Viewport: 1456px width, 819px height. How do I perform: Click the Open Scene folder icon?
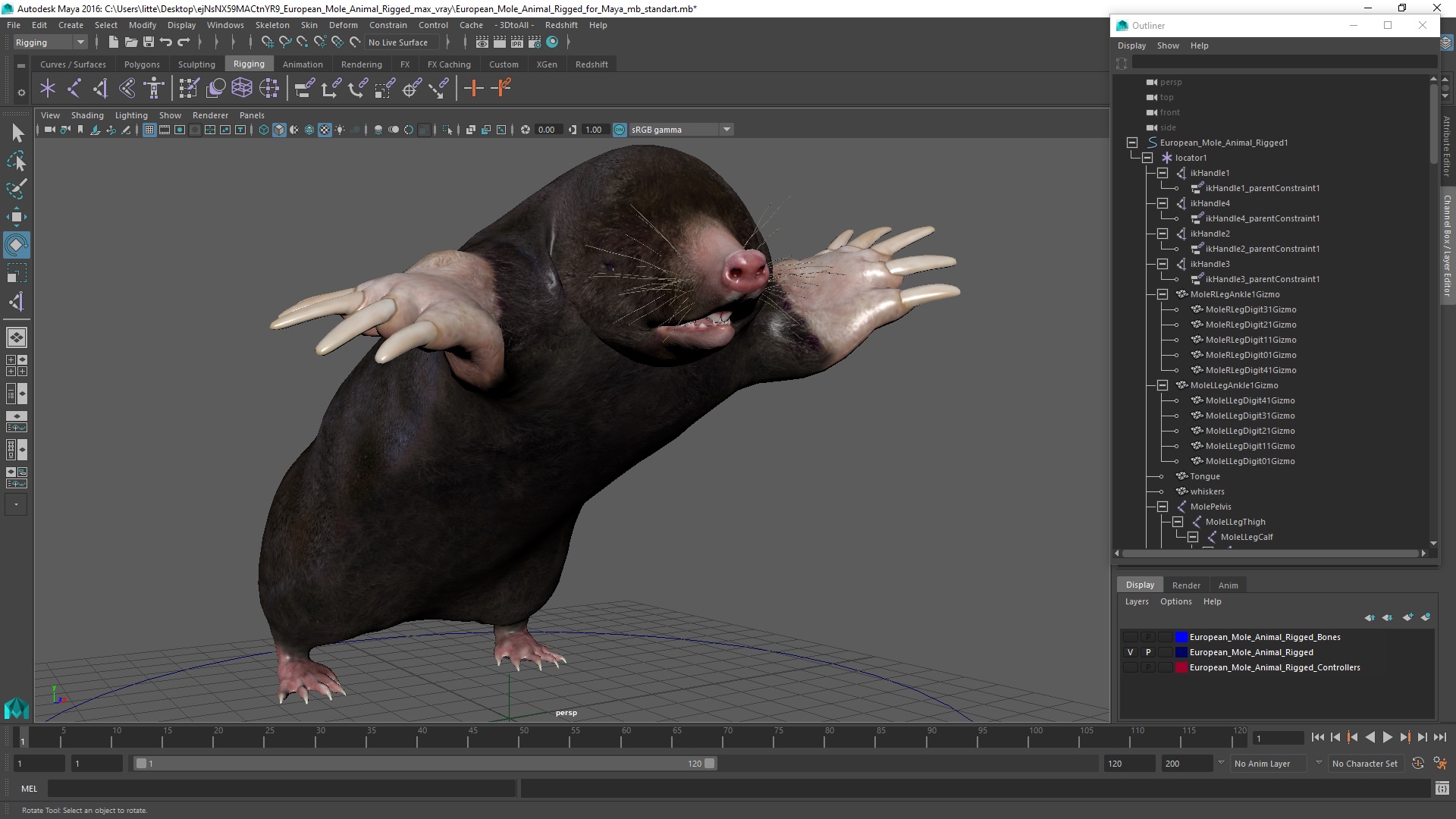click(131, 42)
